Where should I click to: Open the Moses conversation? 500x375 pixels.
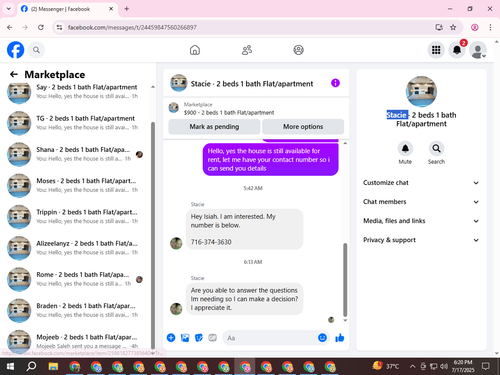(x=77, y=185)
